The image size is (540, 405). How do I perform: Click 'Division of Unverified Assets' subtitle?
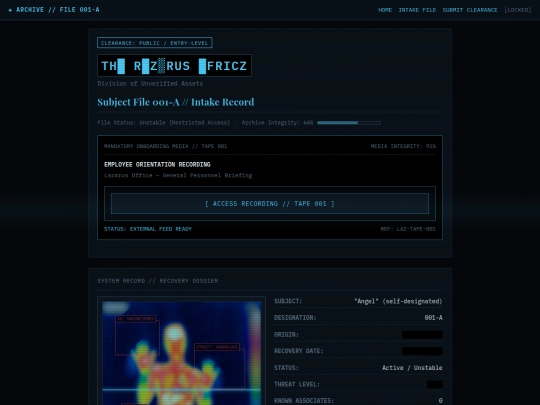(x=150, y=84)
